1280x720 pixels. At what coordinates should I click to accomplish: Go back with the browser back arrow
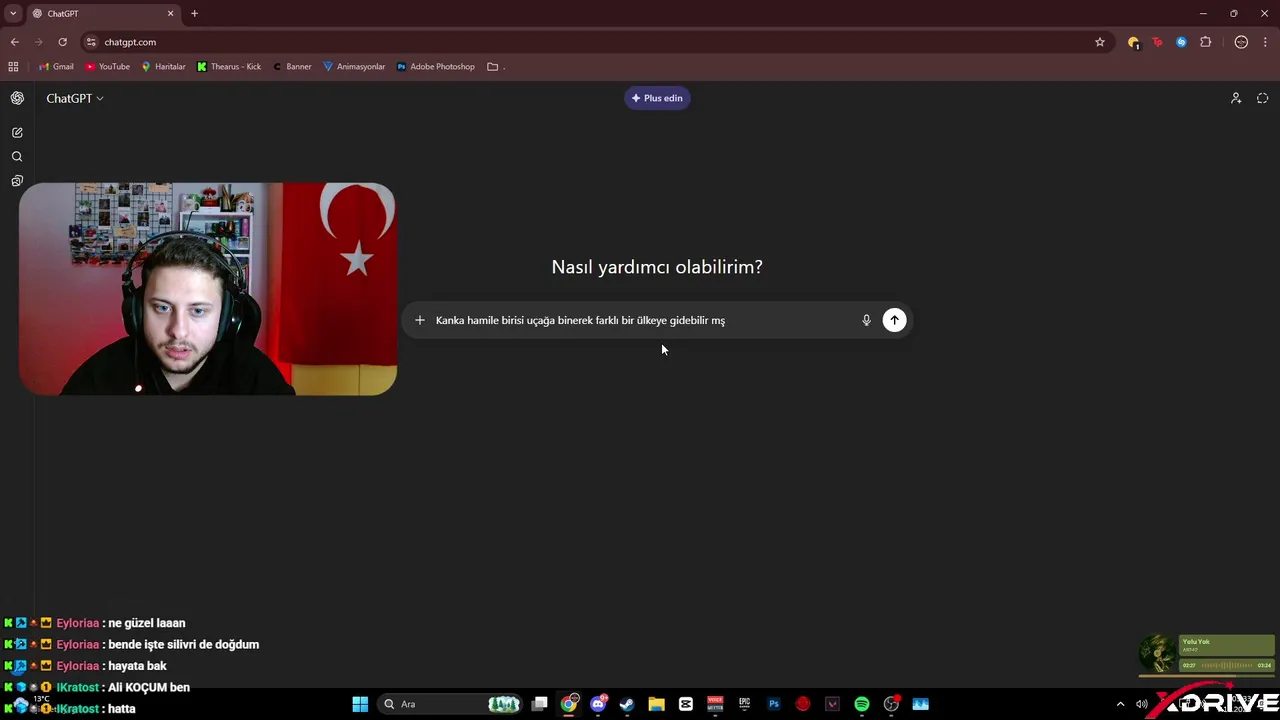point(14,42)
